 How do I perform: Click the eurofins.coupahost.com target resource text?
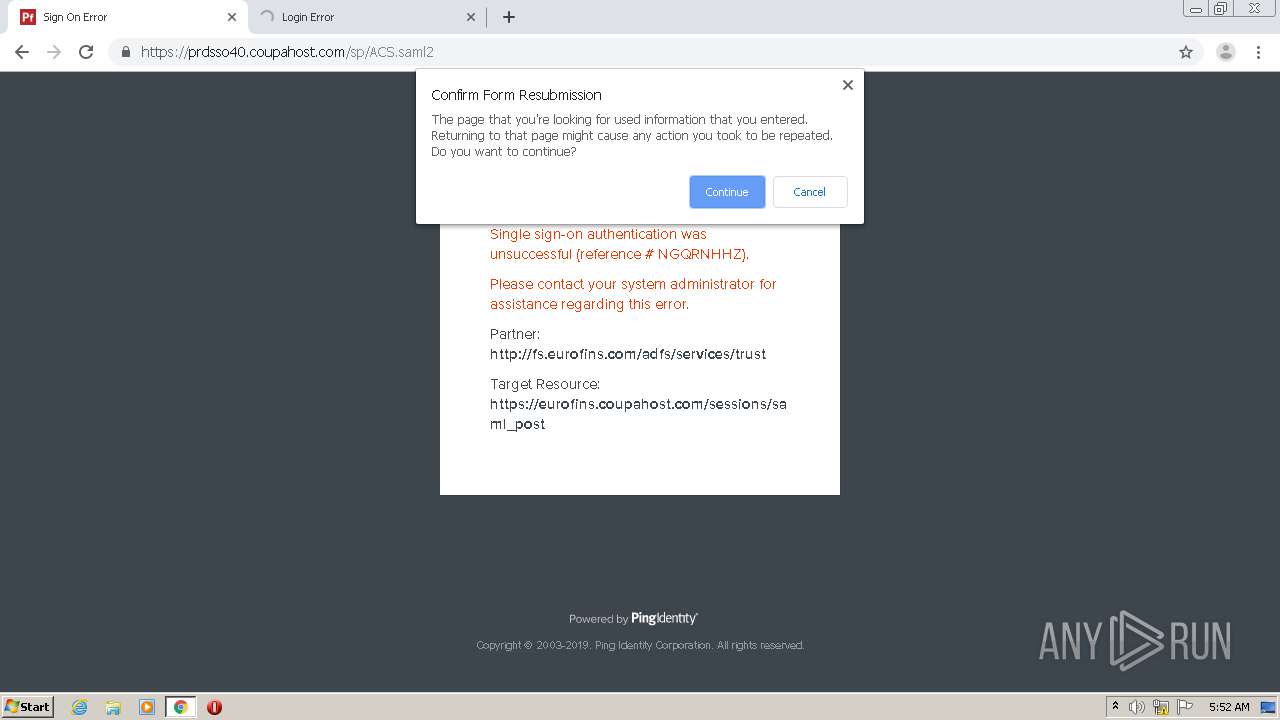pyautogui.click(x=638, y=414)
